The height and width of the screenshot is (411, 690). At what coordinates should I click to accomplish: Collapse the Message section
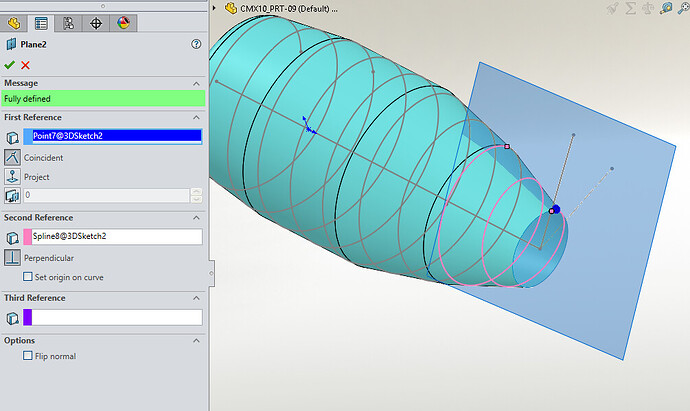(x=196, y=84)
